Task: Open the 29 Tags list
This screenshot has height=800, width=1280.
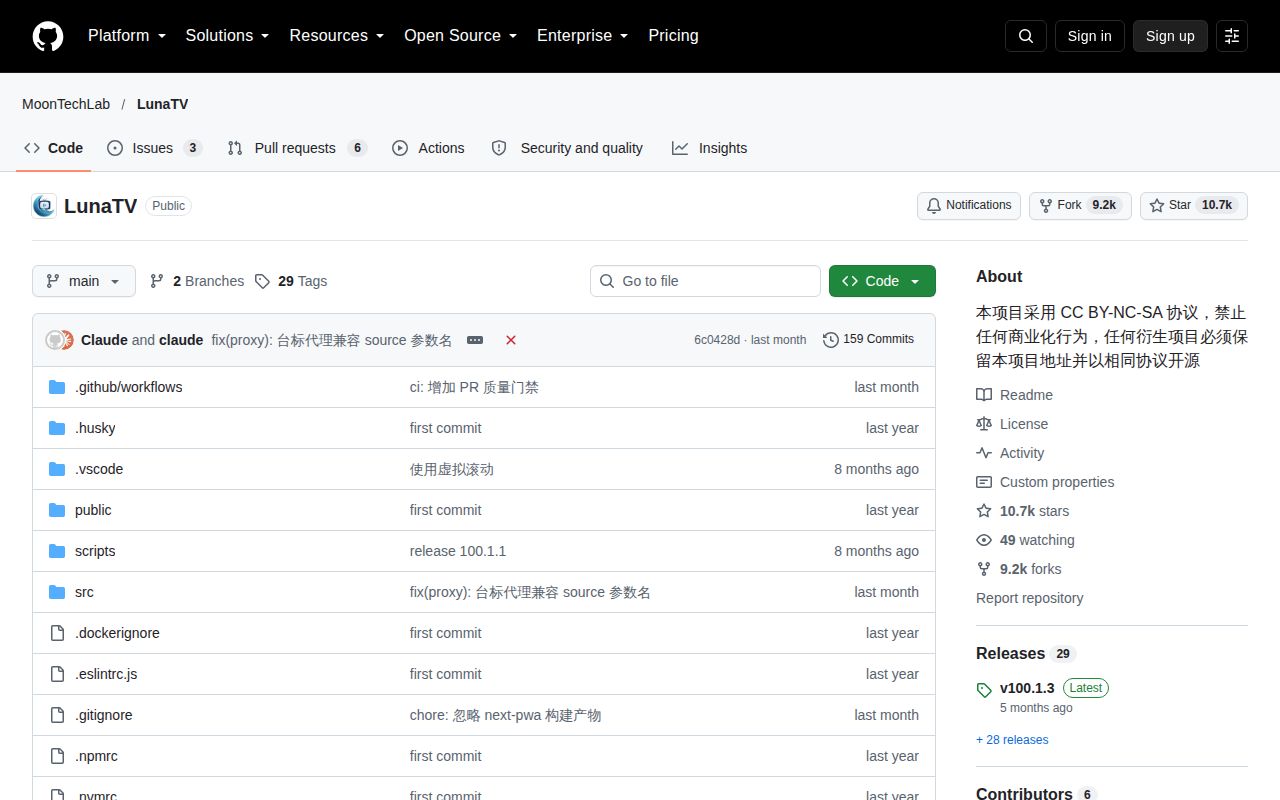Action: 291,281
